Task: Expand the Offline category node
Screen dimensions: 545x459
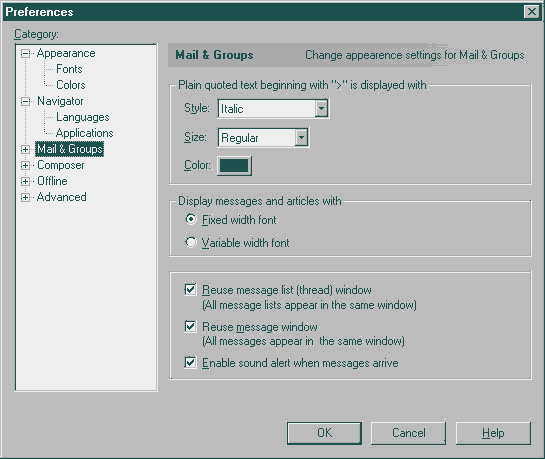Action: tap(25, 181)
